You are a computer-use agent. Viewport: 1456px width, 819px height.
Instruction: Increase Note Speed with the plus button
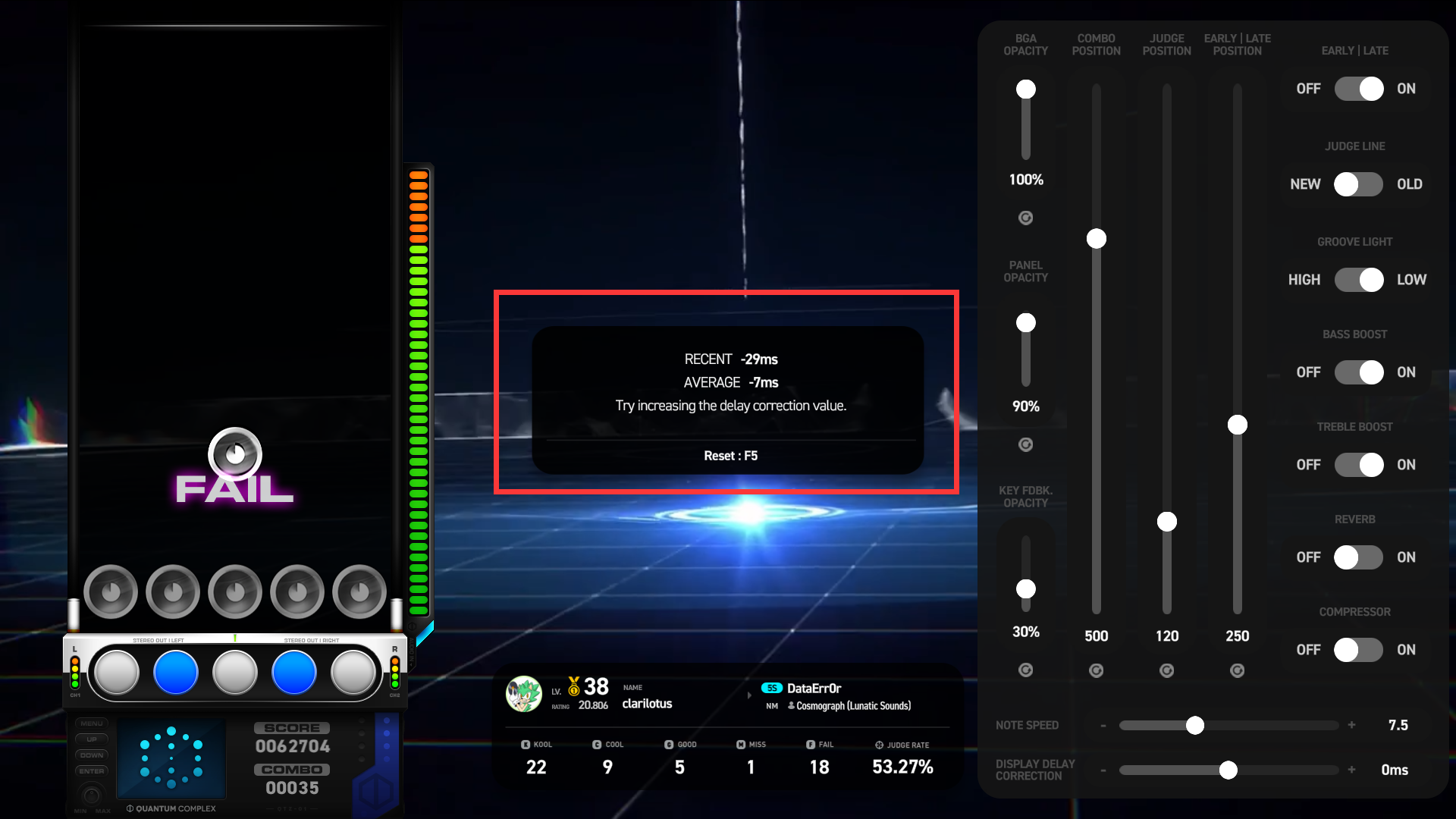pos(1351,726)
